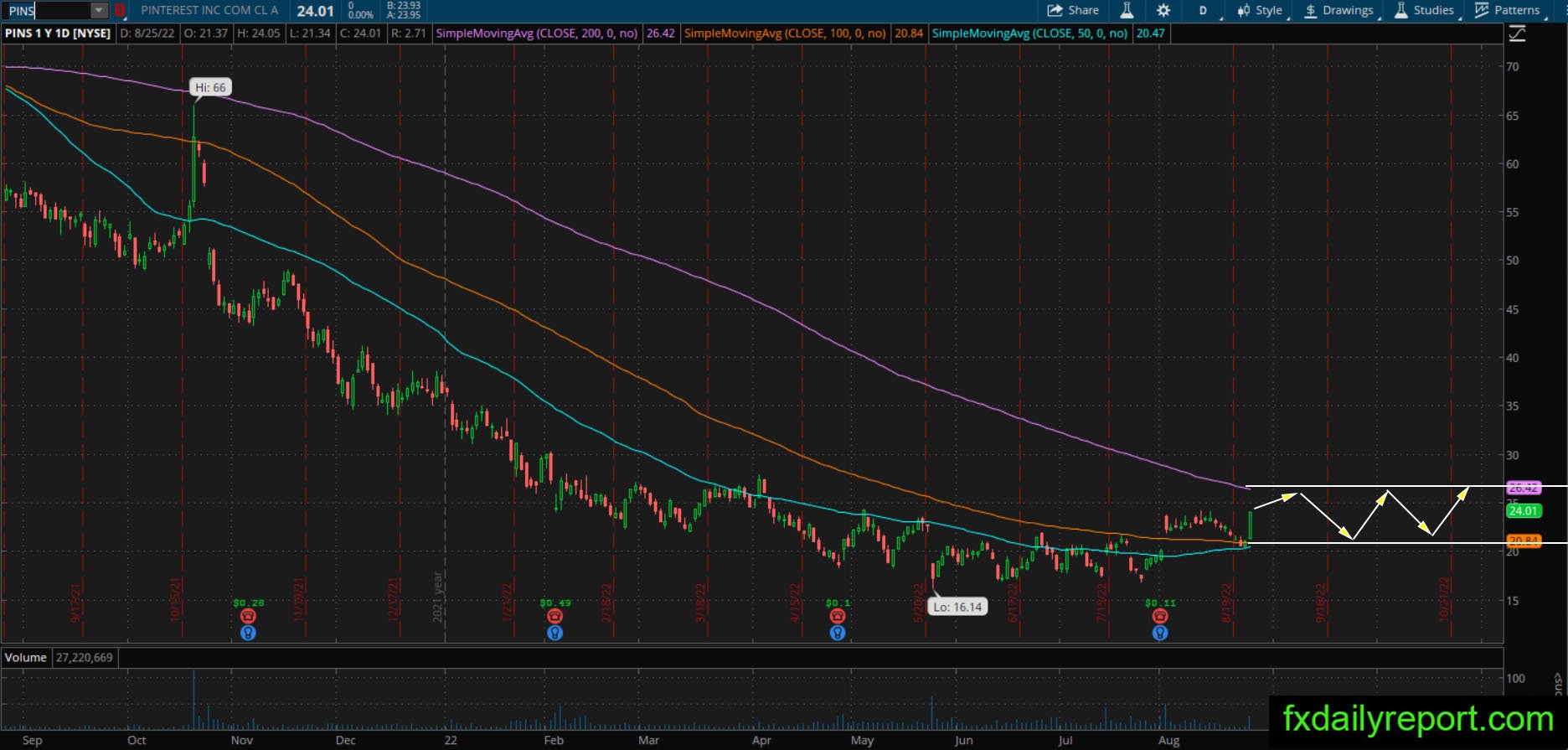Click the D: 8/25/22 date field
1568x750 pixels.
147,34
